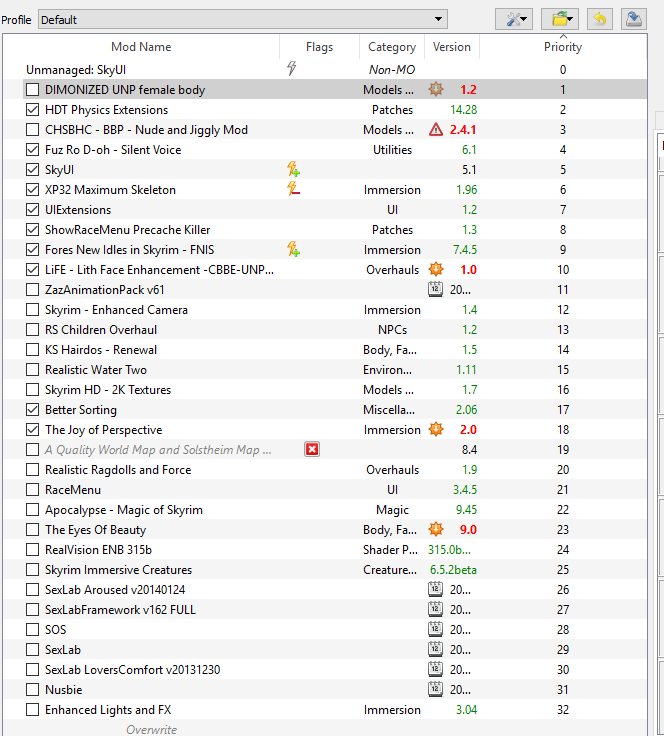Click the create backup icon button

(x=633, y=19)
